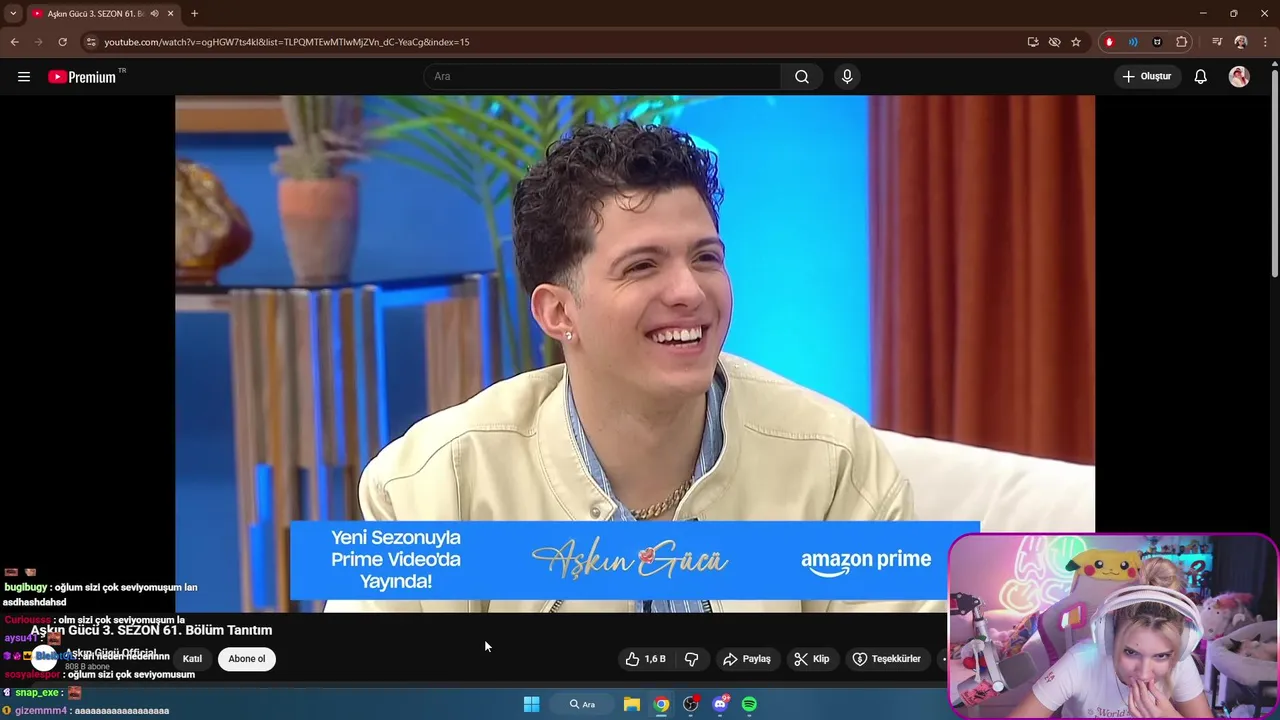Subscribe using Abone ol button
Image resolution: width=1280 pixels, height=720 pixels.
pyautogui.click(x=247, y=659)
